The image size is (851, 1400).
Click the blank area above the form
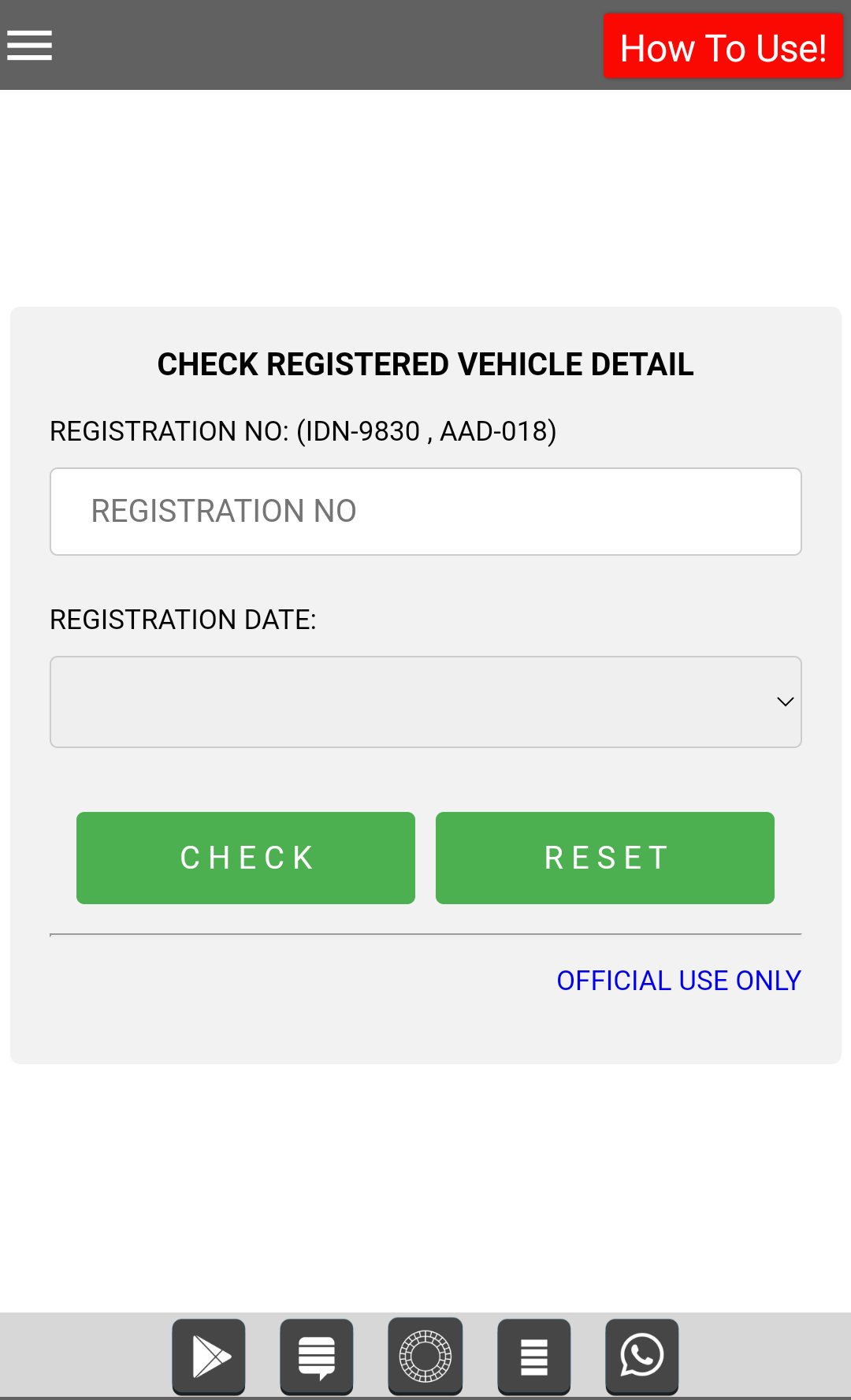425,197
